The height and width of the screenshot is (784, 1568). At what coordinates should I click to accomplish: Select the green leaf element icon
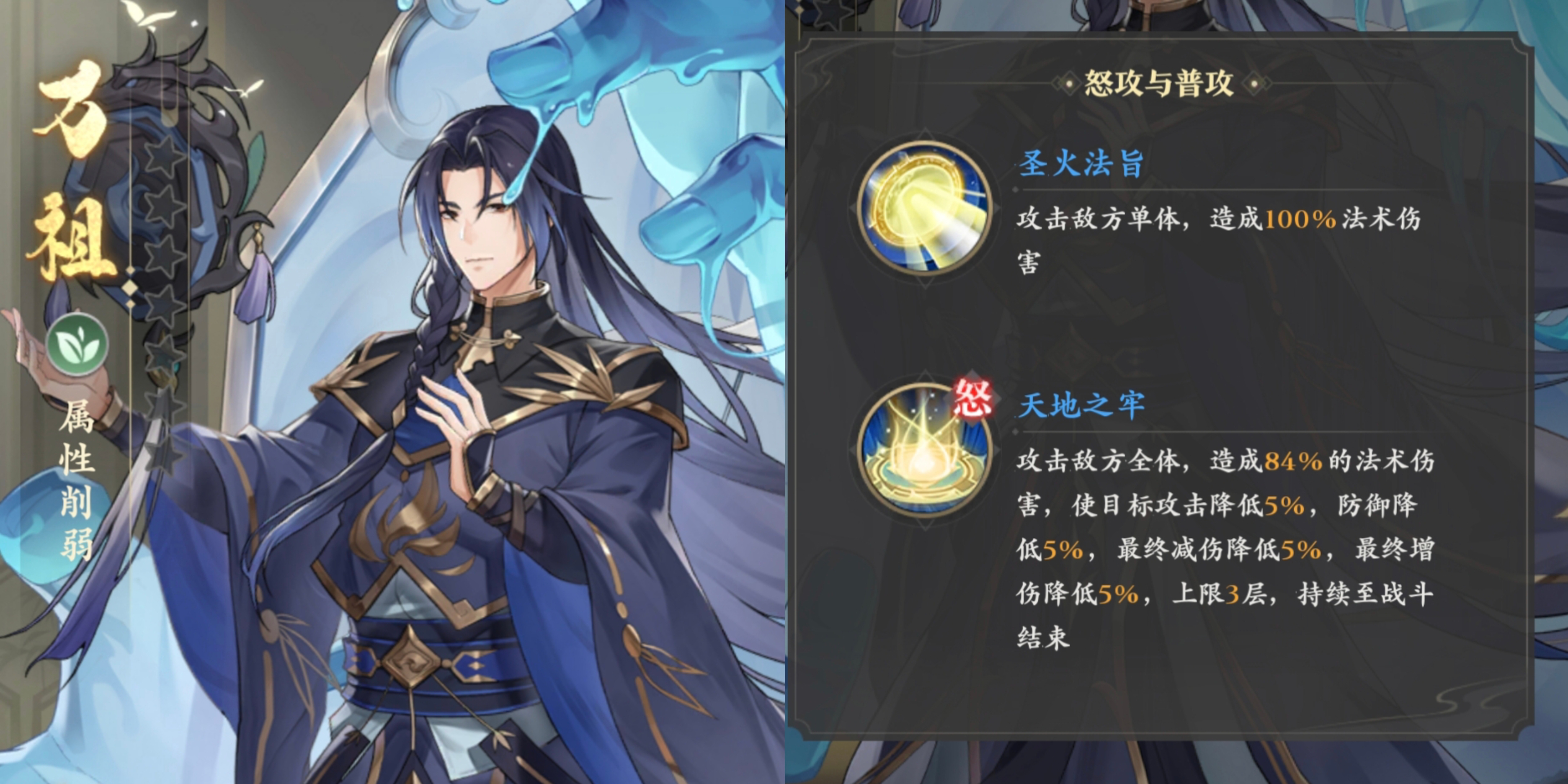click(x=77, y=345)
